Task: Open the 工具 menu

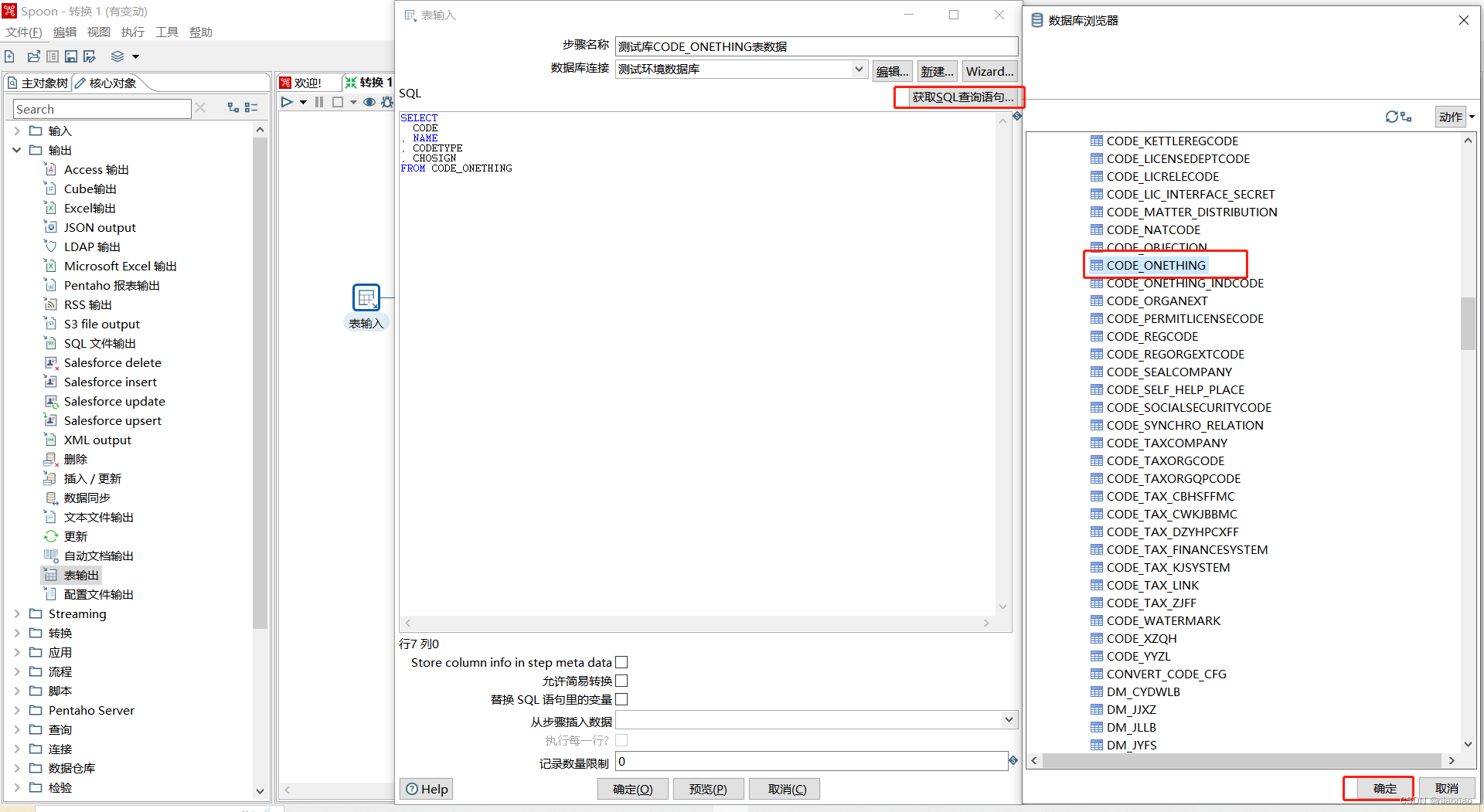Action: [x=167, y=32]
